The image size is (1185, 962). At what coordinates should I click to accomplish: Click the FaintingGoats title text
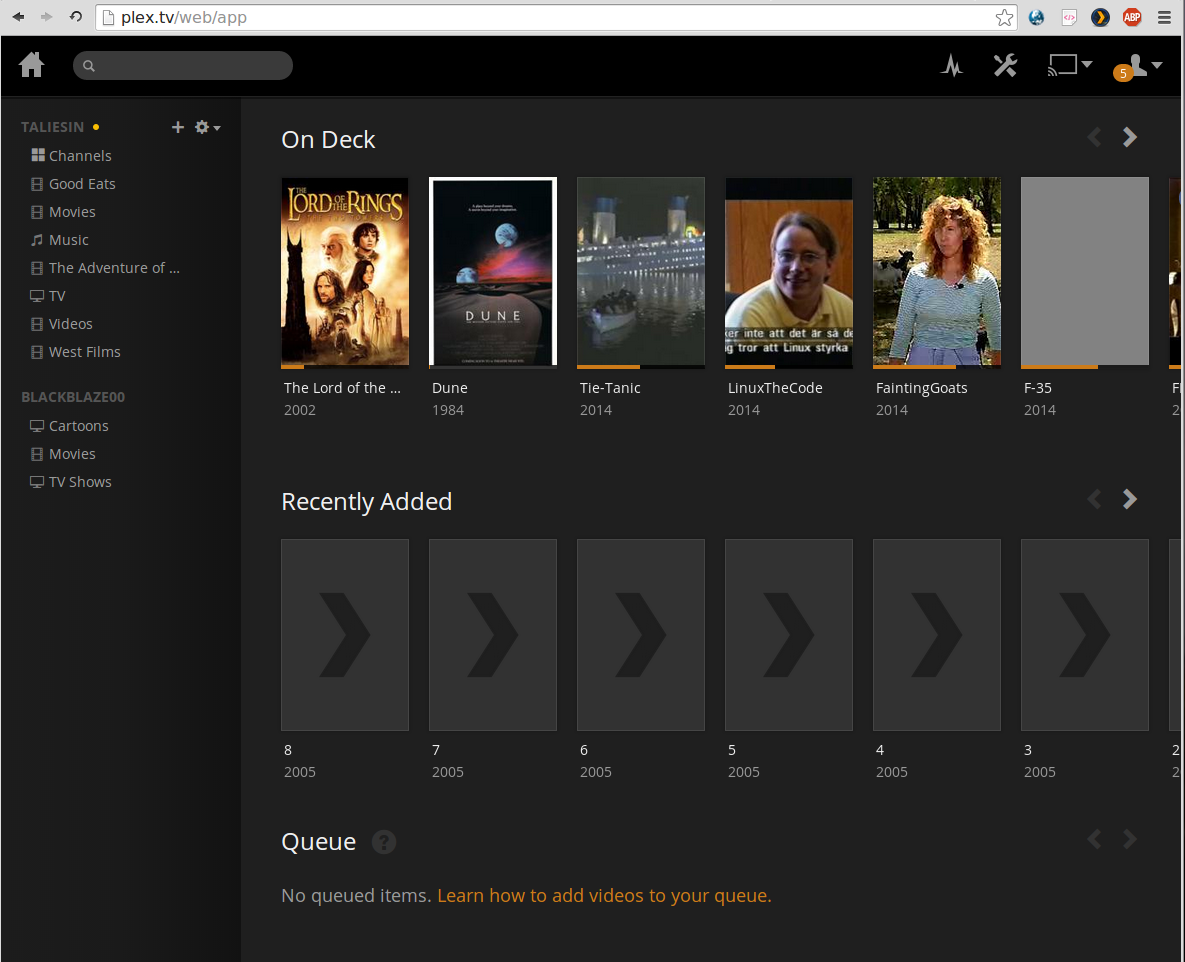point(921,388)
